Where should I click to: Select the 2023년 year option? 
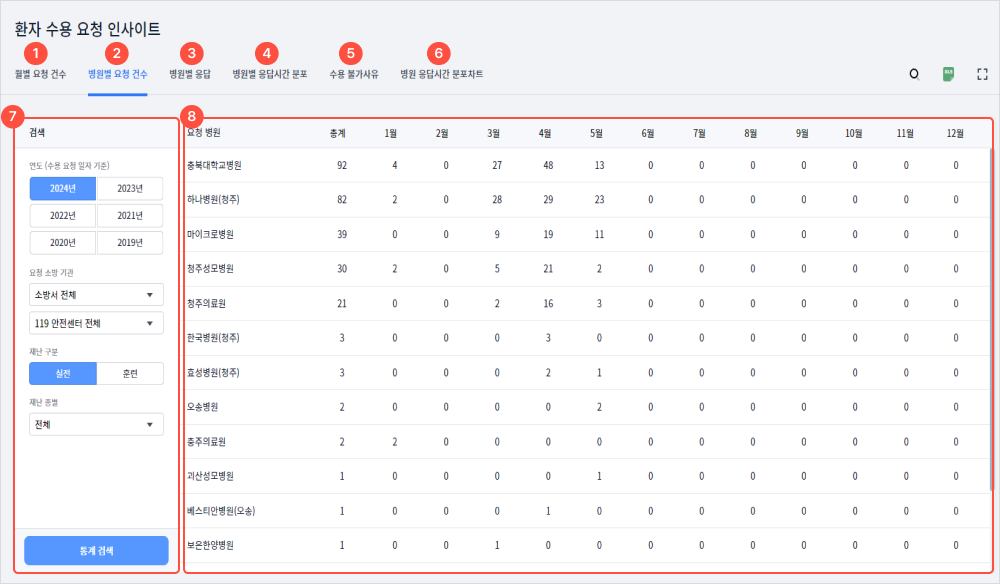(130, 188)
